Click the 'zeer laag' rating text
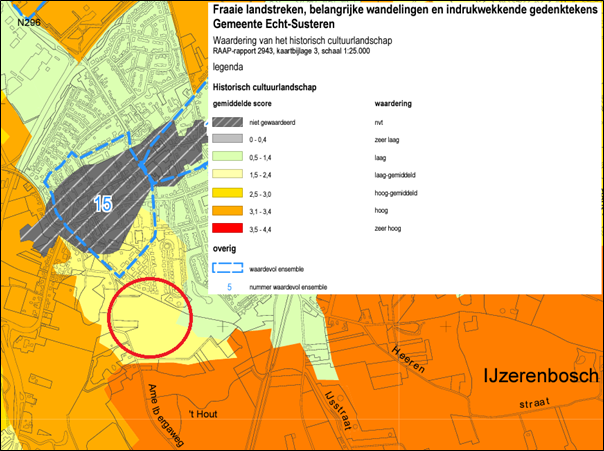Image resolution: width=604 pixels, height=451 pixels. (387, 140)
